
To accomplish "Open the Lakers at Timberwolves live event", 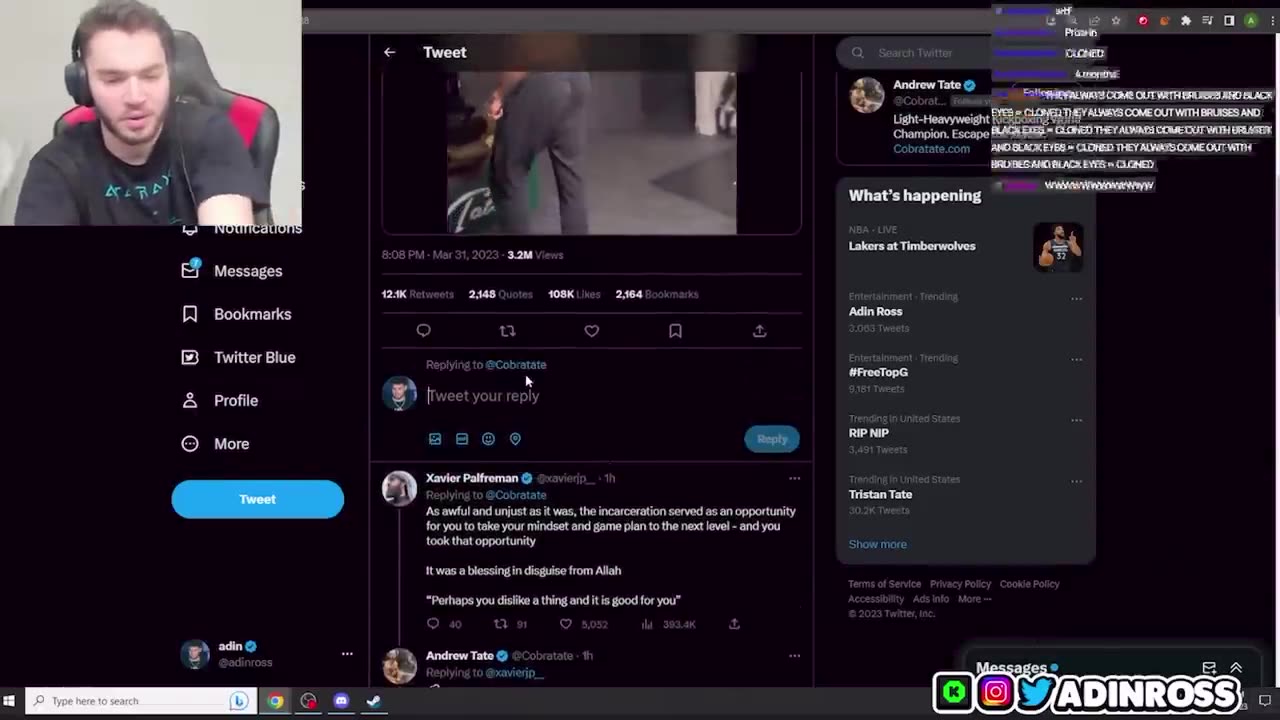I will click(x=912, y=245).
